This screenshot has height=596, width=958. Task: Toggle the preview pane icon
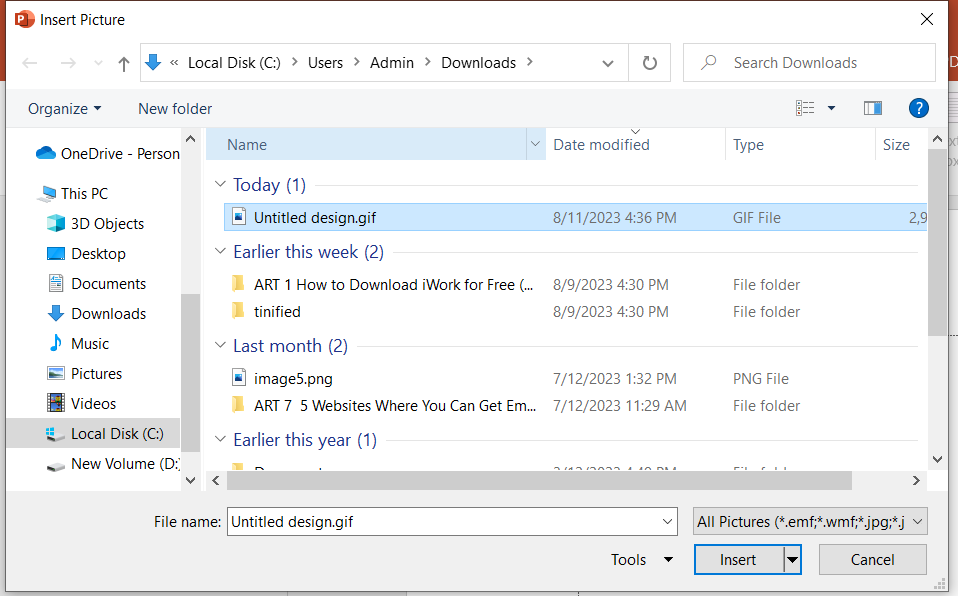[x=873, y=108]
